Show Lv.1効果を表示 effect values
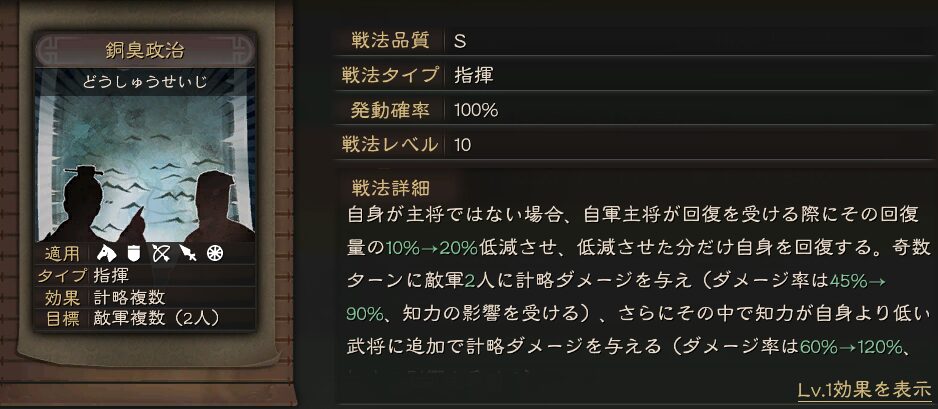This screenshot has height=409, width=938. point(864,389)
